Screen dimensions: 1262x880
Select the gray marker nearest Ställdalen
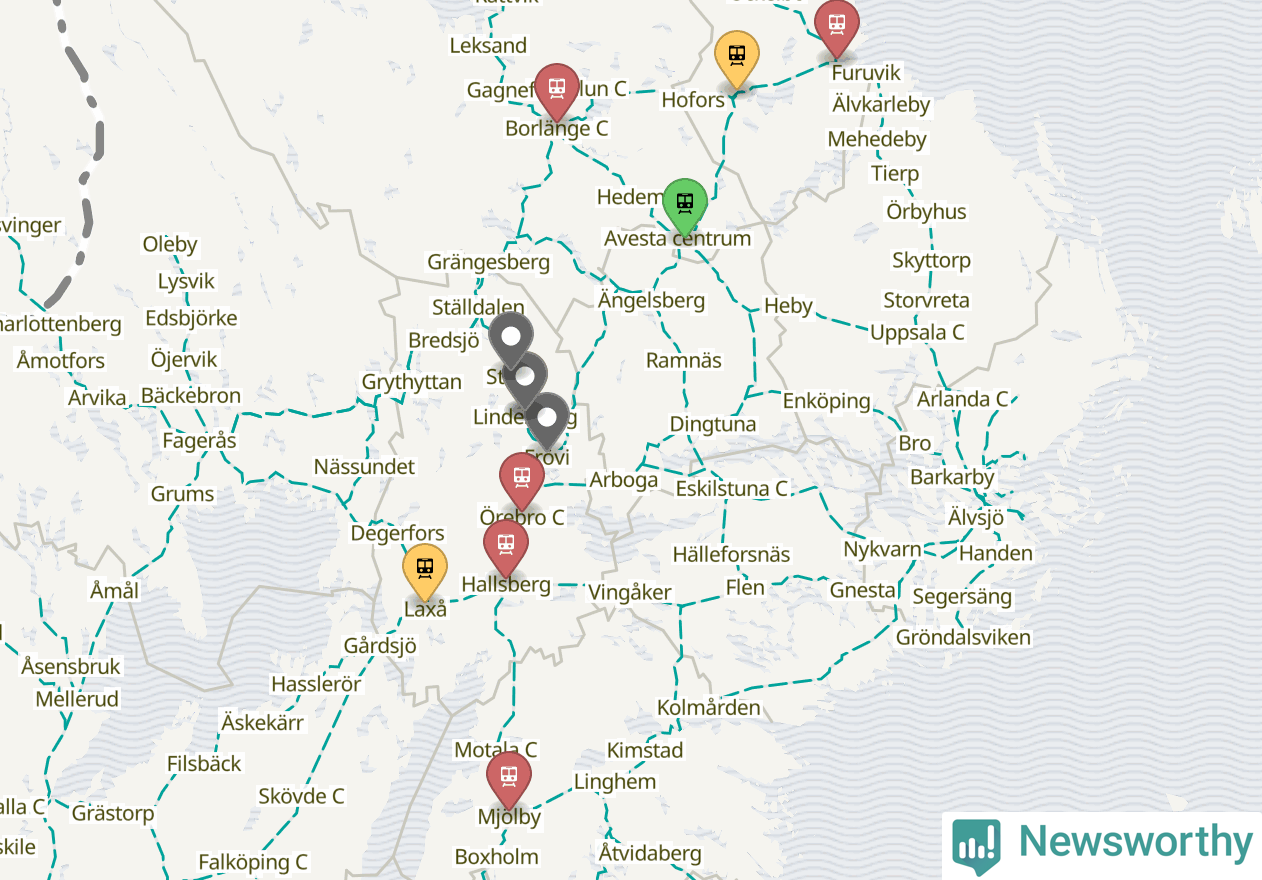(x=511, y=339)
